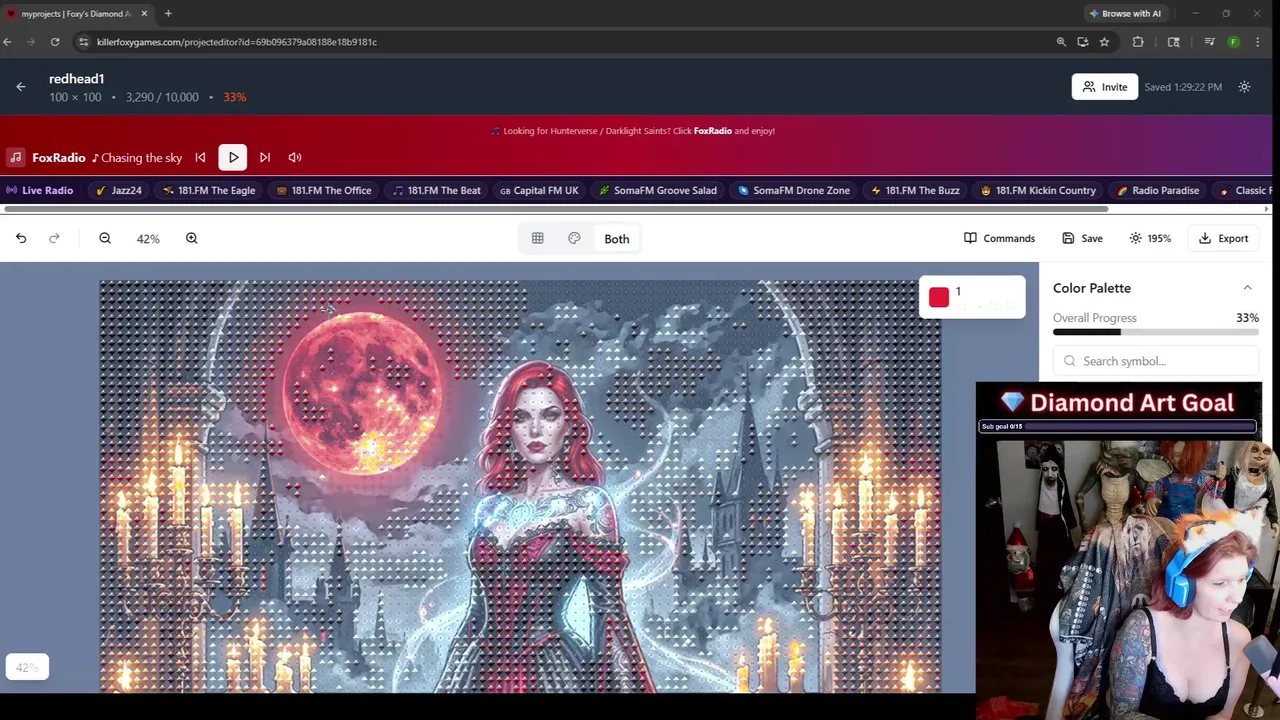Choose 181.FM The Office station
The image size is (1280, 720).
[x=323, y=190]
